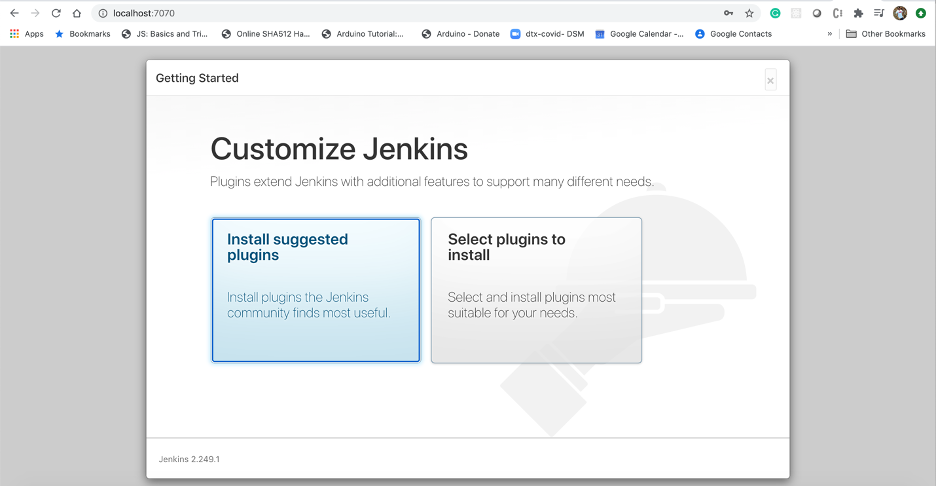The image size is (936, 486).
Task: Click the browser back arrow
Action: click(x=14, y=13)
